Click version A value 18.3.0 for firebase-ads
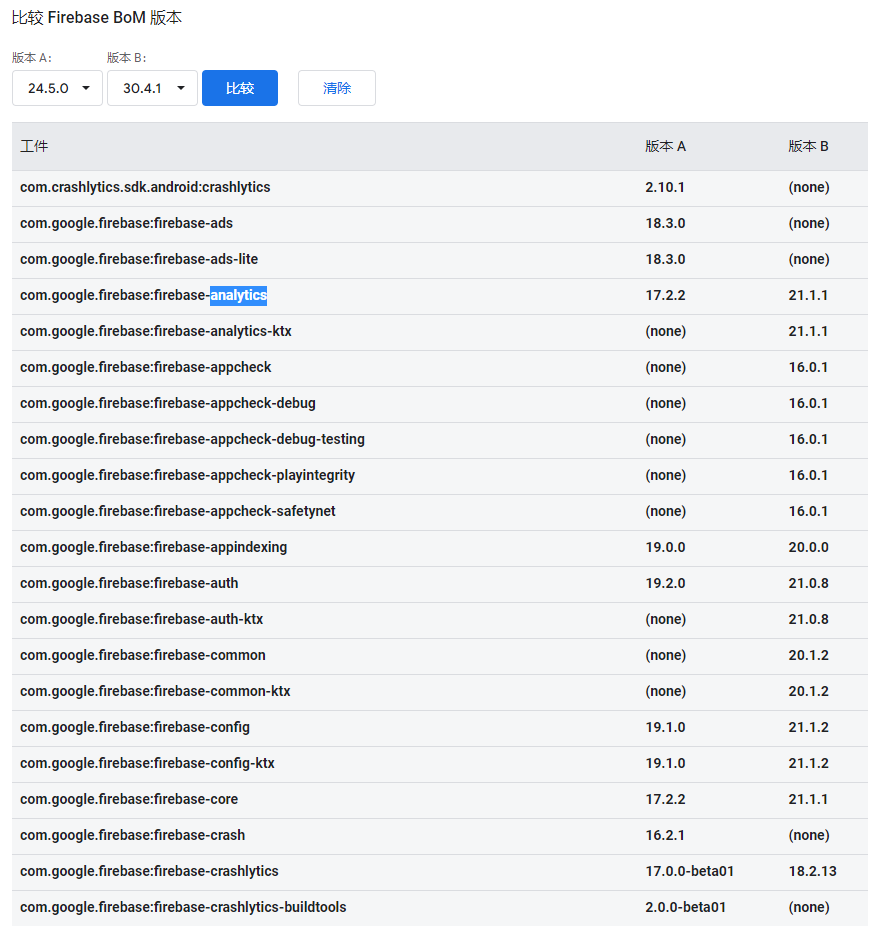This screenshot has width=882, height=926. coord(665,223)
